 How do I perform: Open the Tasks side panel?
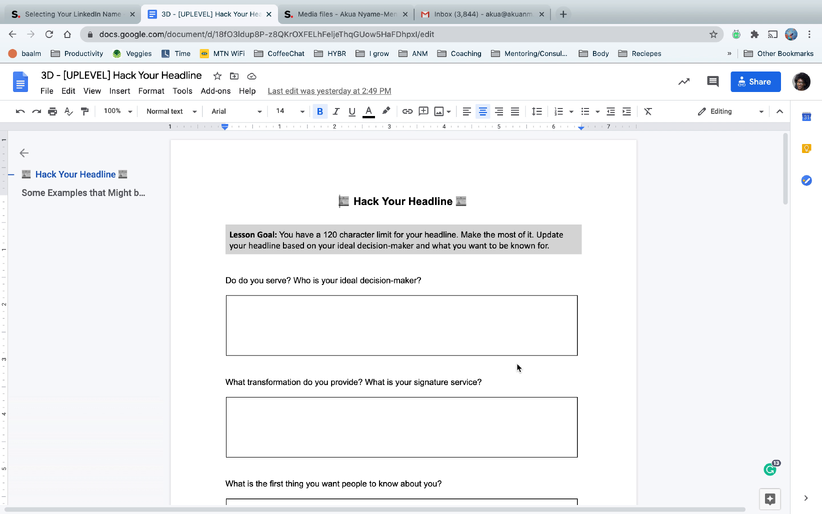click(x=806, y=180)
